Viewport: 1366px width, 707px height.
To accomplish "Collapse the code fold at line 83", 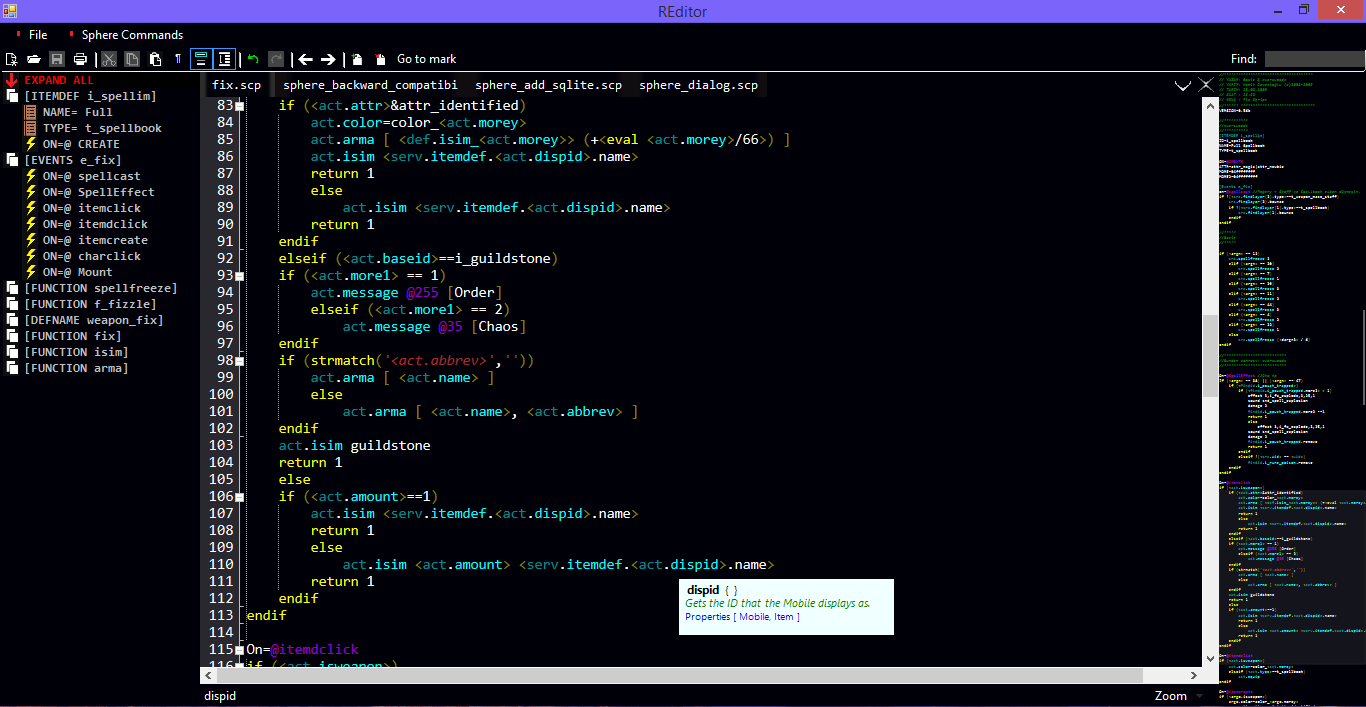I will click(x=240, y=105).
